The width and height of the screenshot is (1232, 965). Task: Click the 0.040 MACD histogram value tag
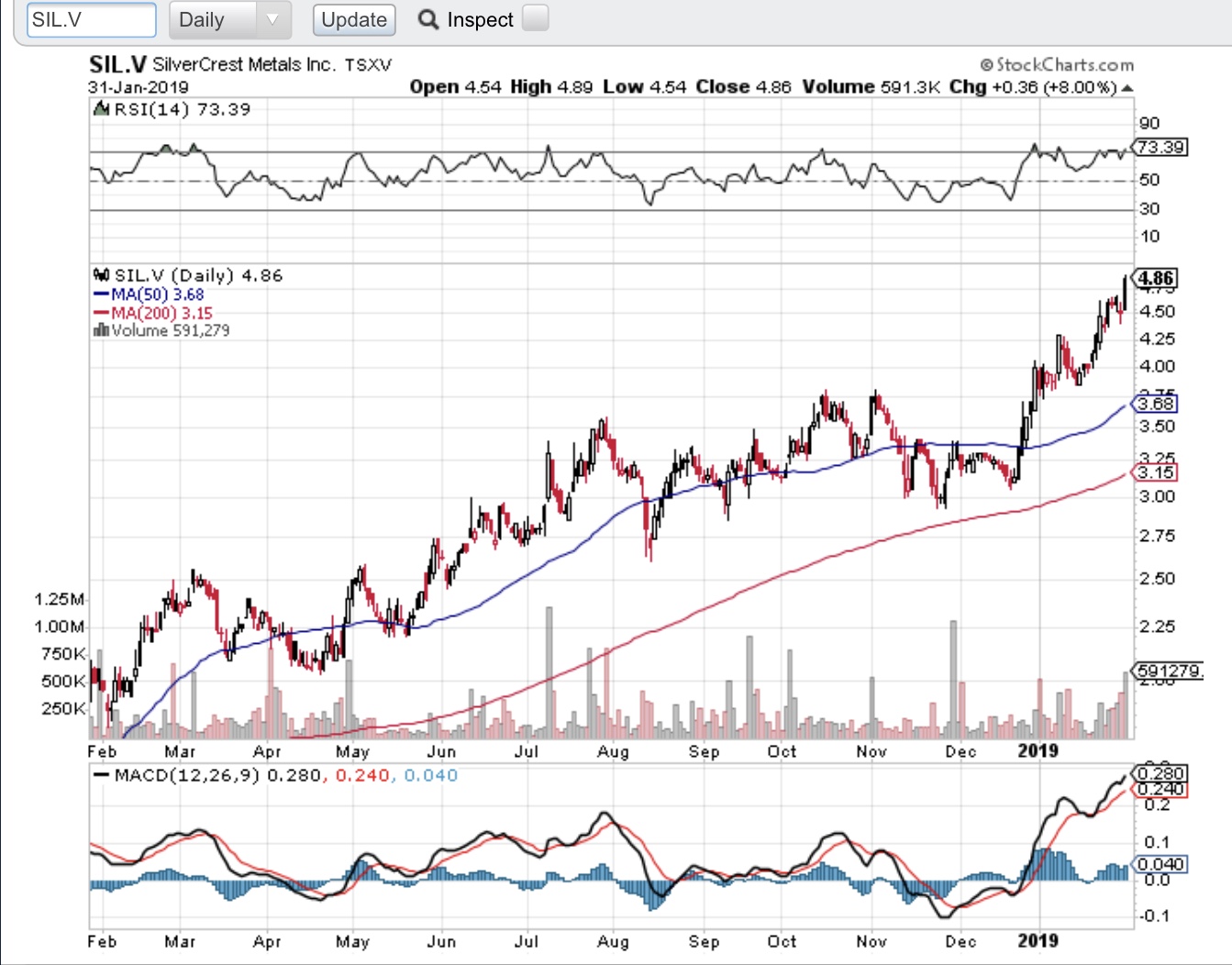click(x=1160, y=864)
